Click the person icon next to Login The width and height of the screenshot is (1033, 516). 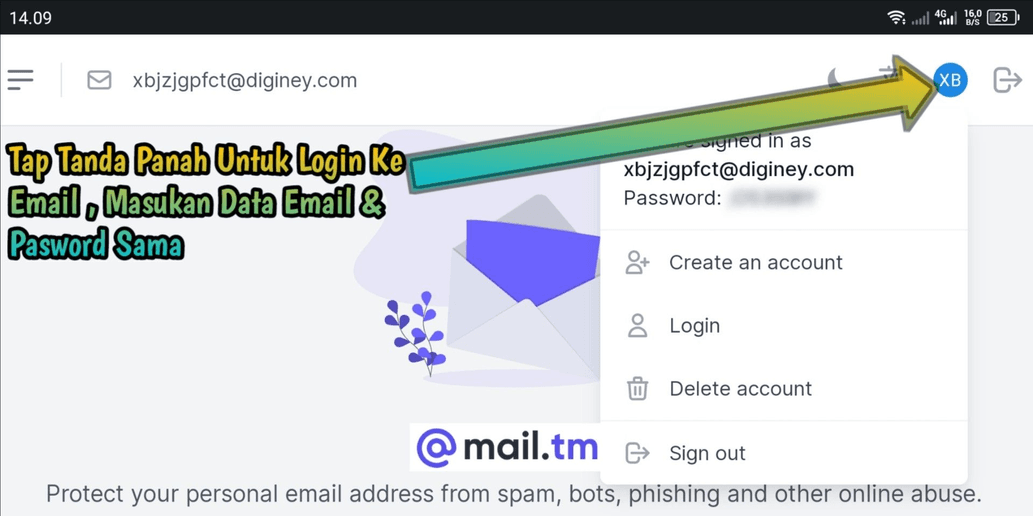pos(637,326)
